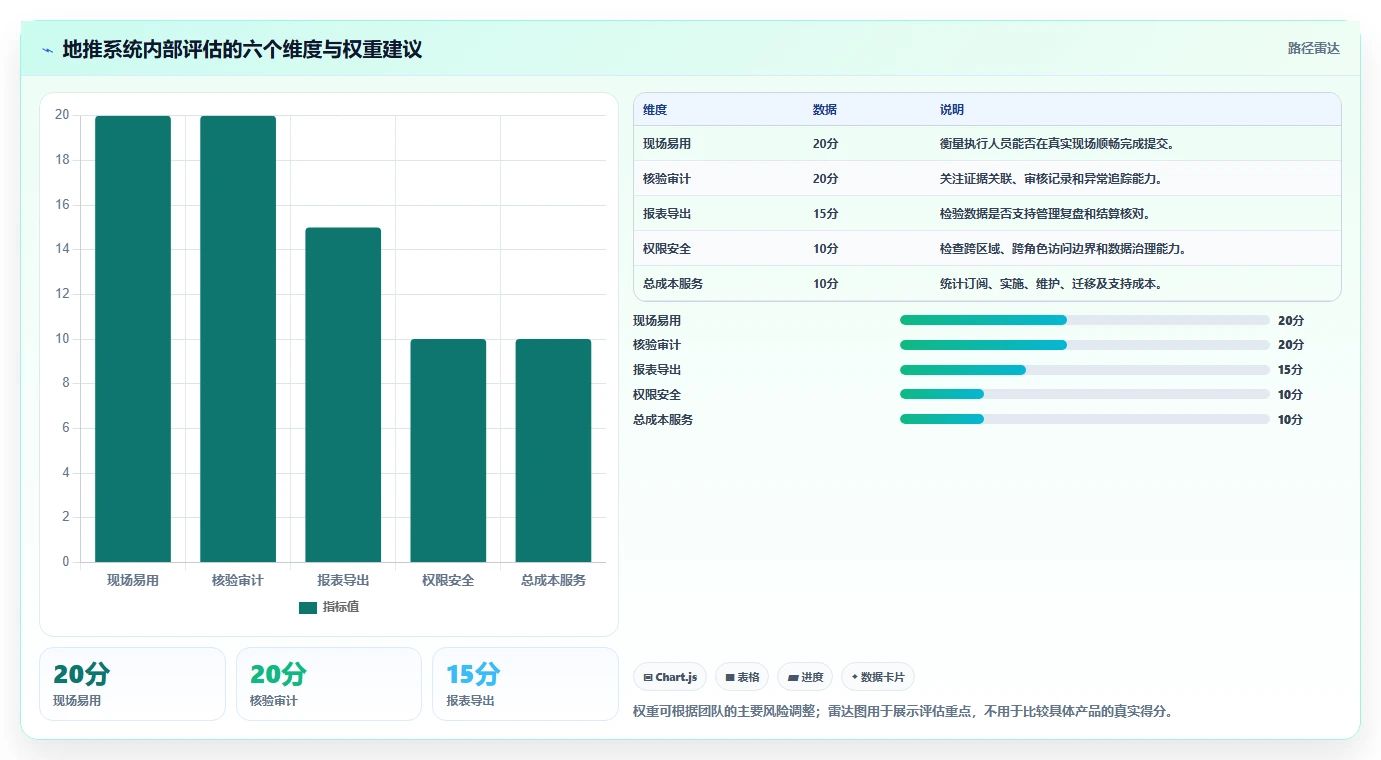This screenshot has width=1381, height=760.
Task: Click 权限安全 in the table
Action: [x=667, y=249]
